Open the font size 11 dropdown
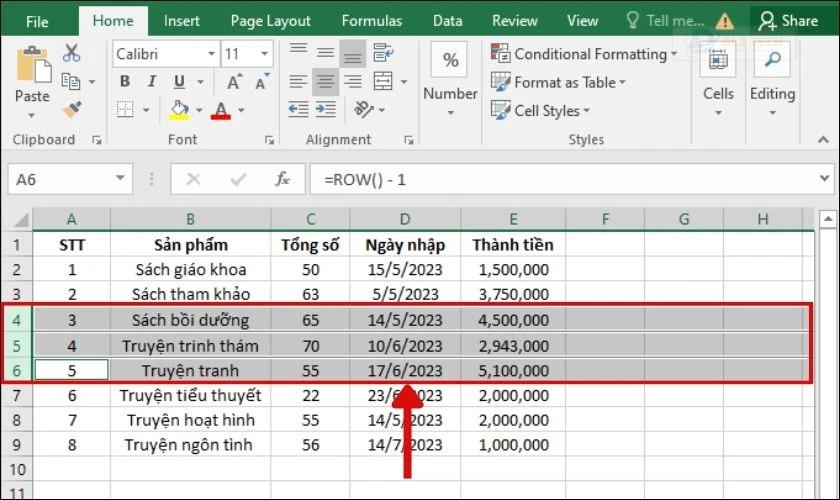Screen dimensions: 840x500 265,54
